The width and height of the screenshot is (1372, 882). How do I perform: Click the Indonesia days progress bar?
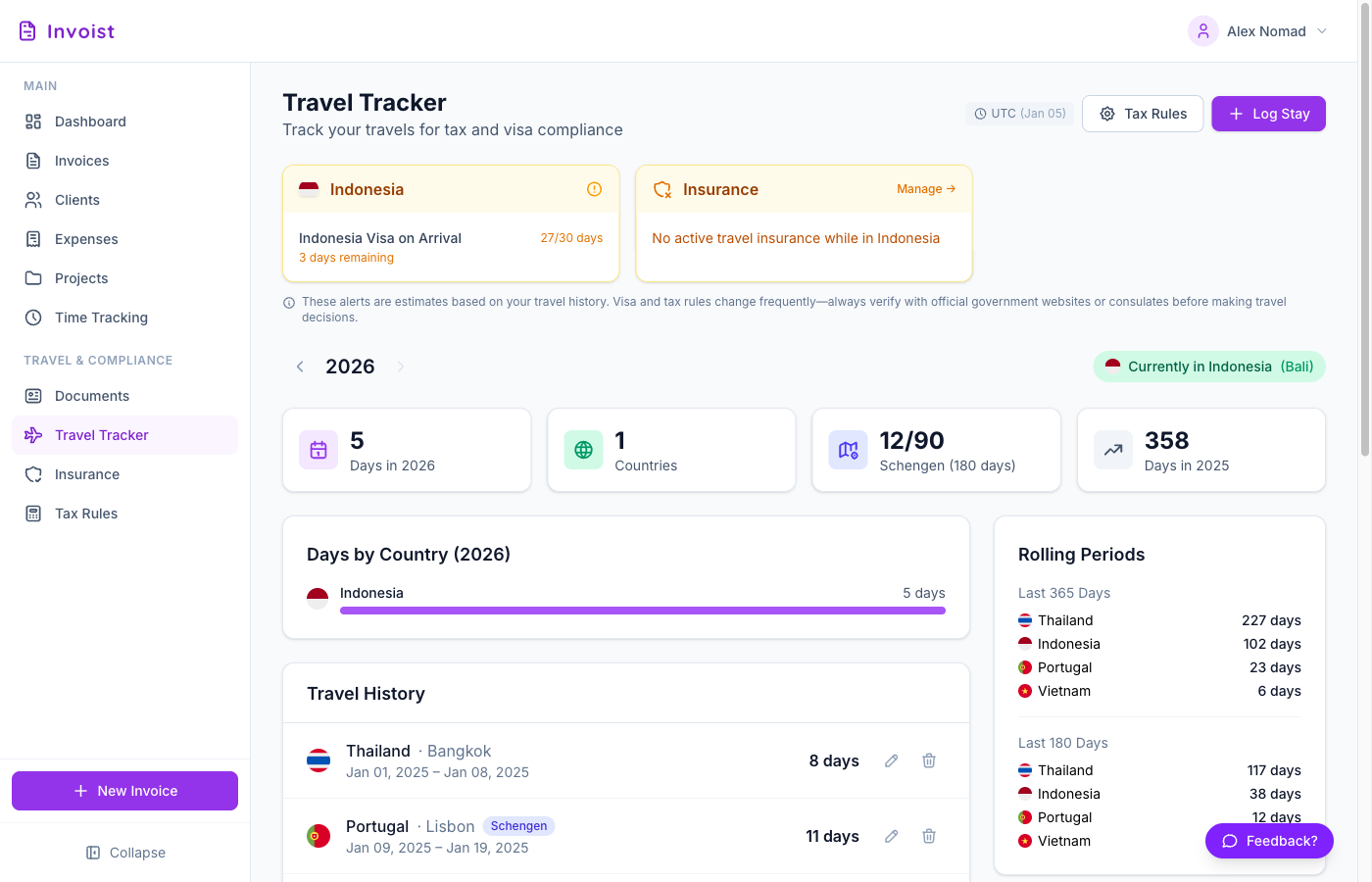(643, 610)
